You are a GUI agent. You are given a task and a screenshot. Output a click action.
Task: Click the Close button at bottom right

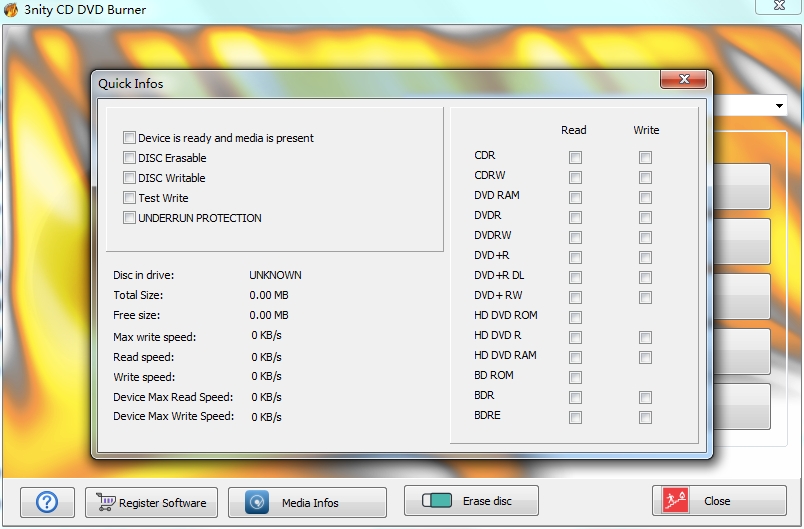tap(719, 500)
